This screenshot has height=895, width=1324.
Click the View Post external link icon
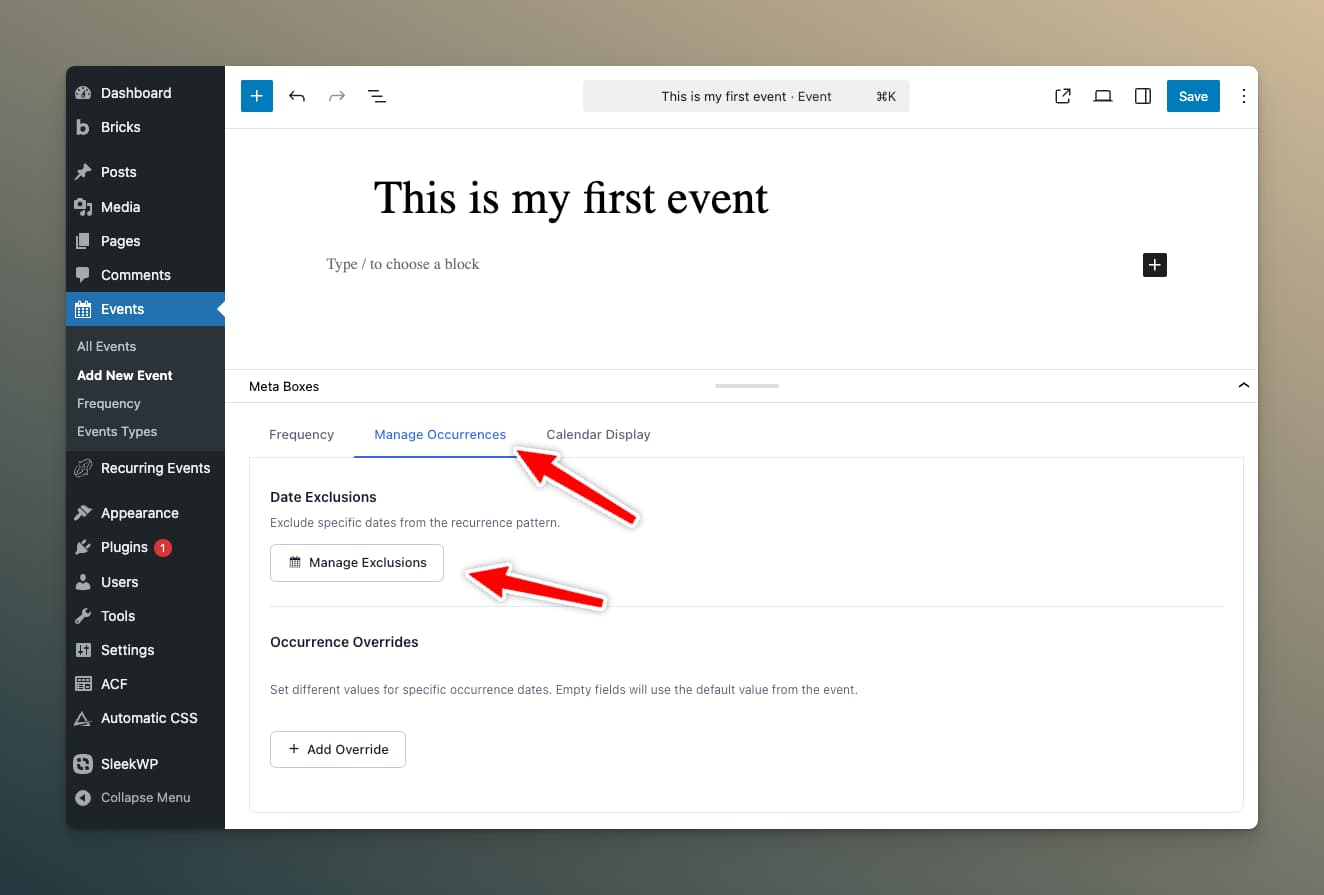pyautogui.click(x=1062, y=95)
